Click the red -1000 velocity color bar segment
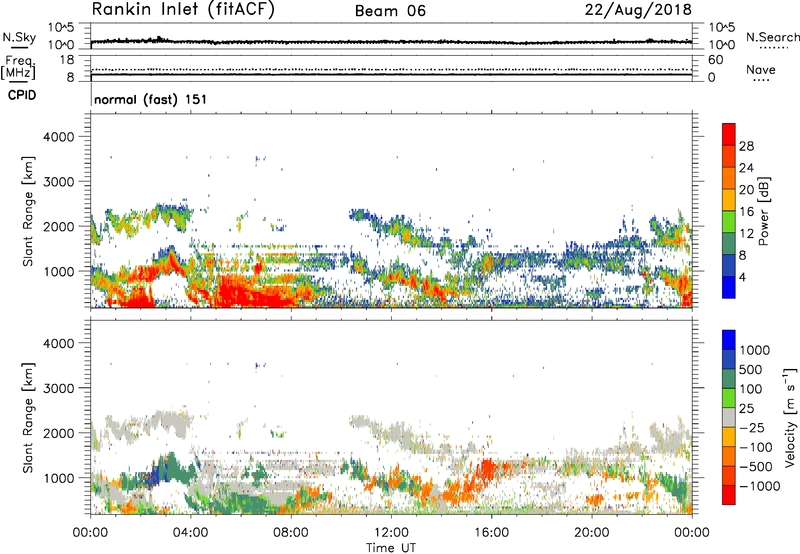This screenshot has height=554, width=800. tap(729, 495)
